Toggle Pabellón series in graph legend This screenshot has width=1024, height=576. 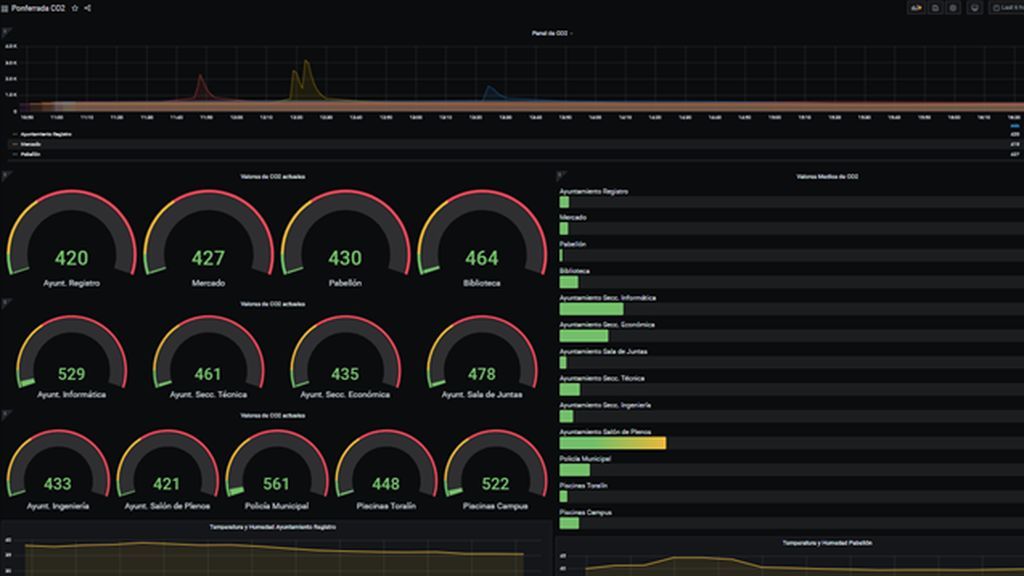pos(30,154)
